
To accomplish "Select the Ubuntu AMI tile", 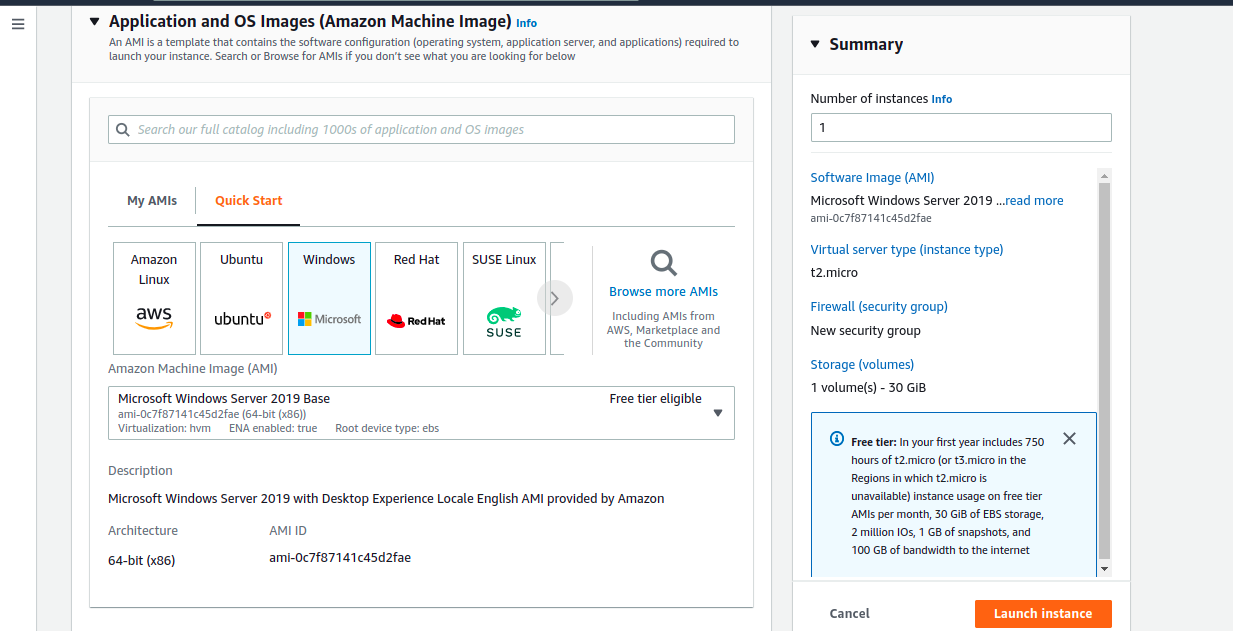I will [241, 298].
